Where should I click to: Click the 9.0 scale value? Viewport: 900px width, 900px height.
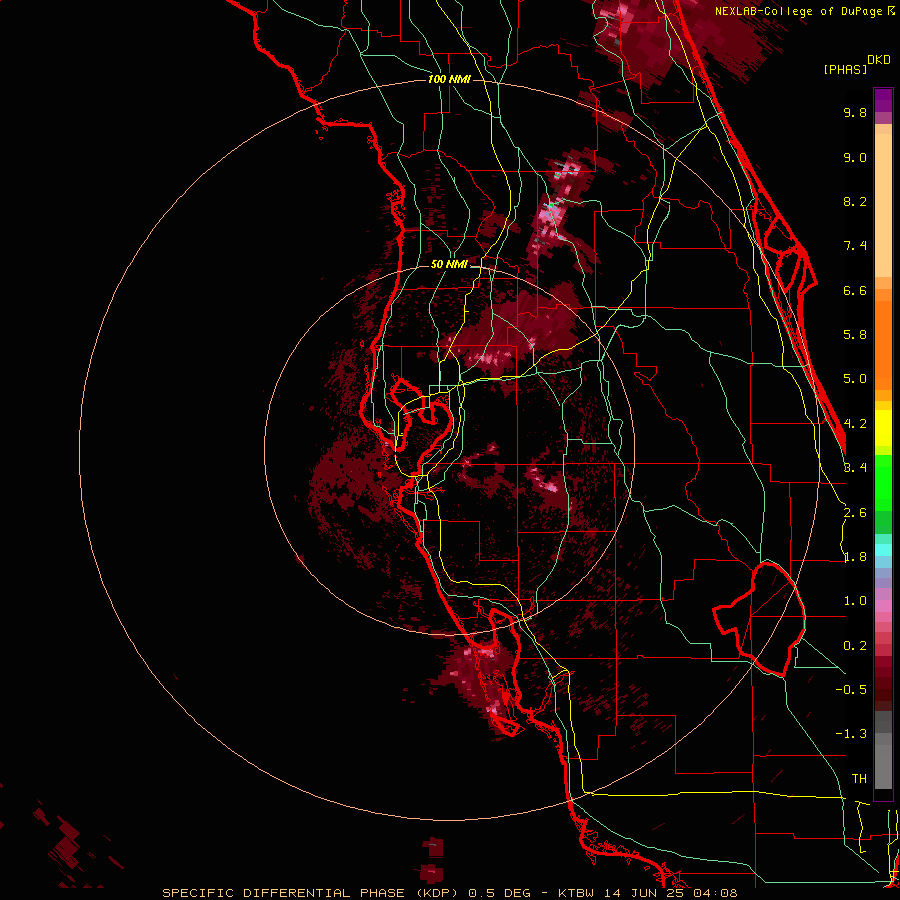[855, 157]
